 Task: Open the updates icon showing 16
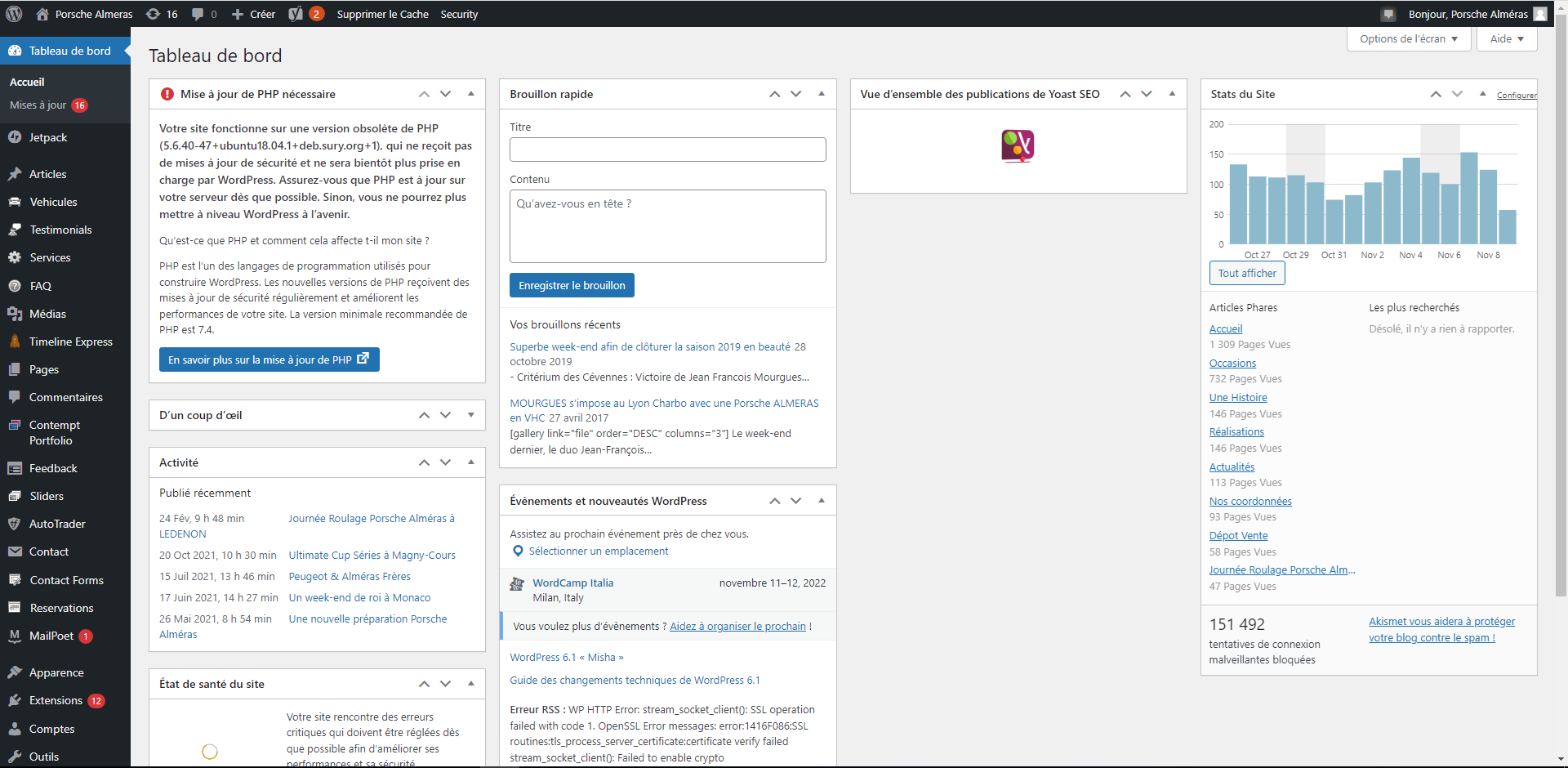click(x=162, y=14)
